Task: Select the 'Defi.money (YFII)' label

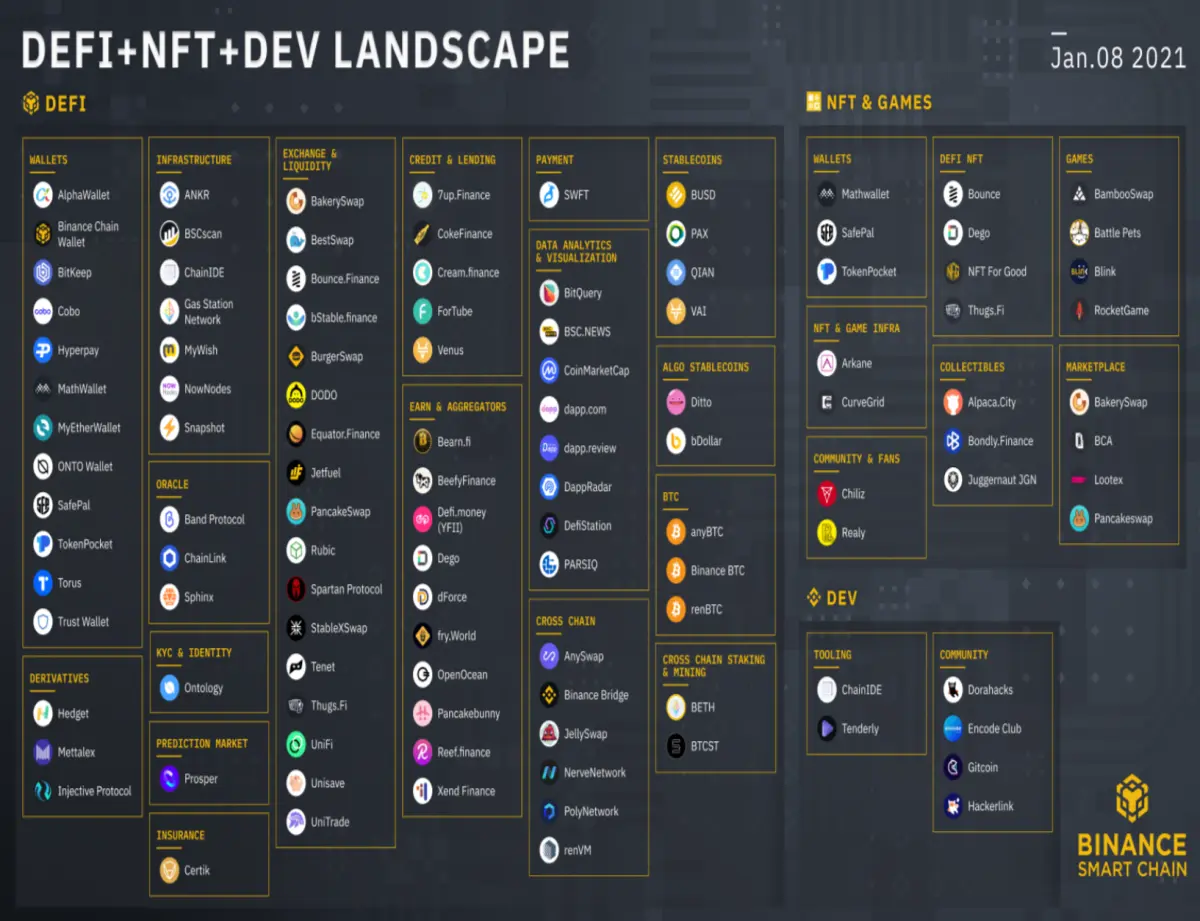Action: click(463, 519)
